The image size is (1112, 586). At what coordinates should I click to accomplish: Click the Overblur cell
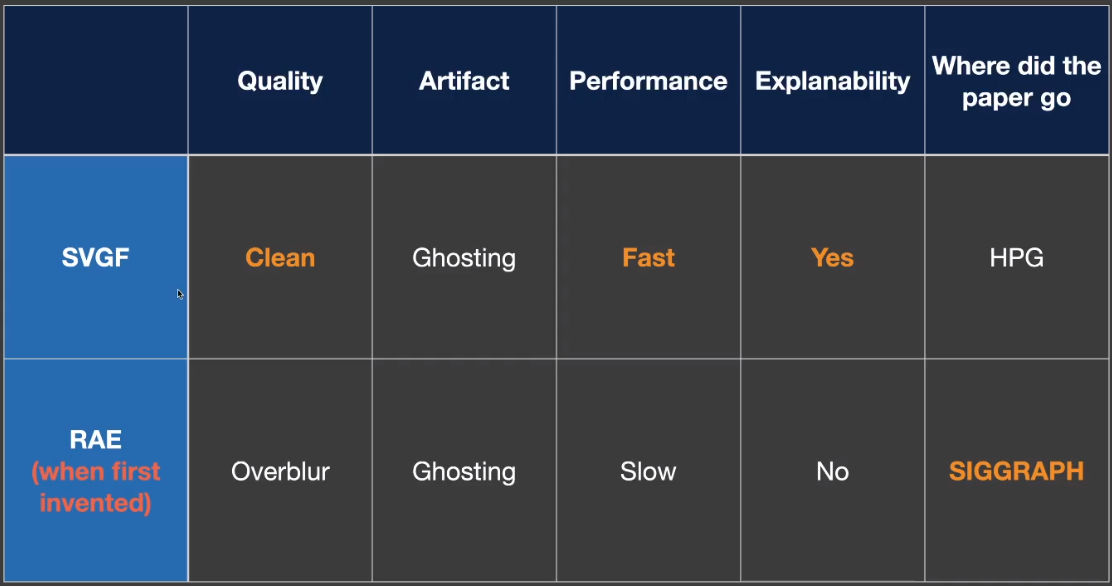coord(280,471)
